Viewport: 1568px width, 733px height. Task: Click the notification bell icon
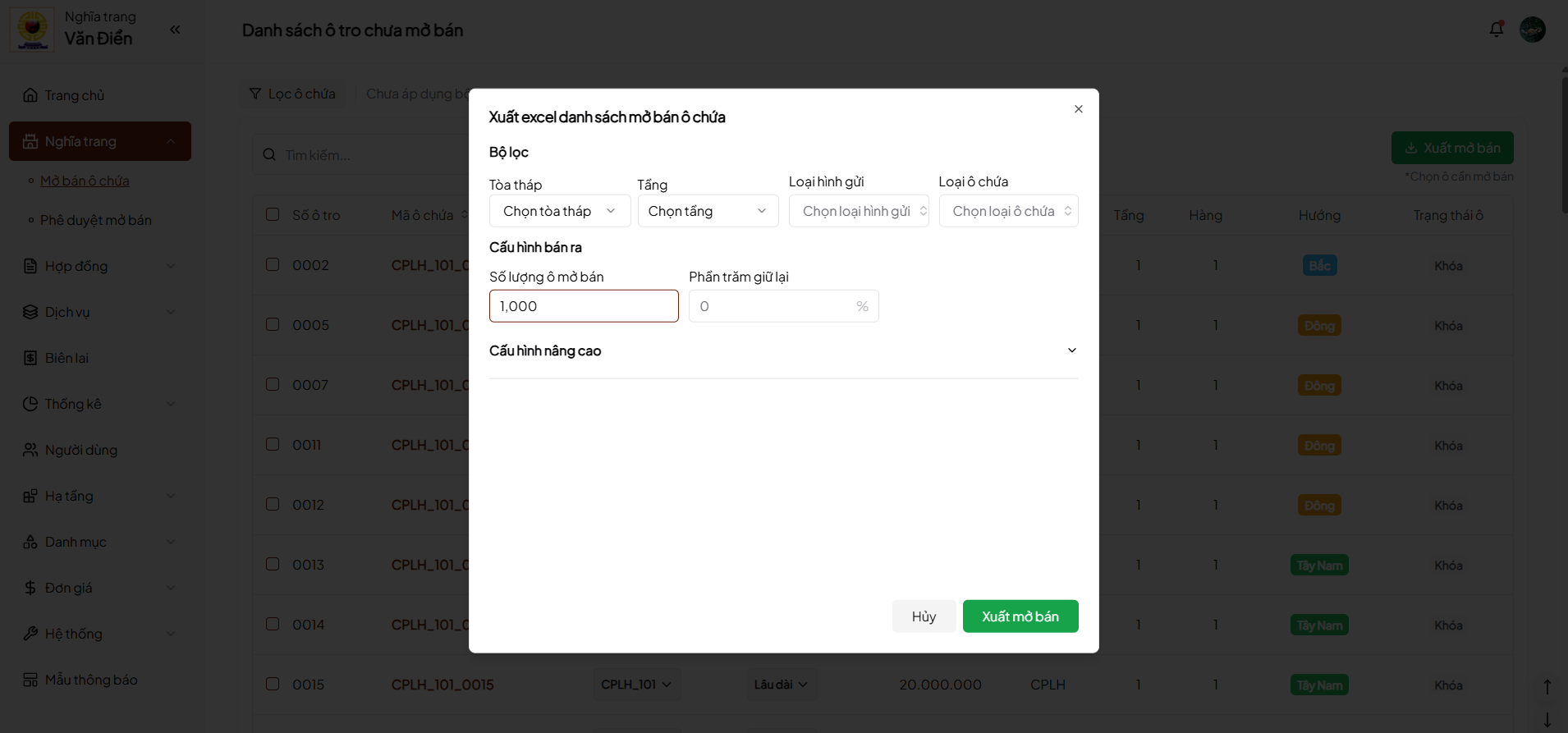click(x=1496, y=30)
